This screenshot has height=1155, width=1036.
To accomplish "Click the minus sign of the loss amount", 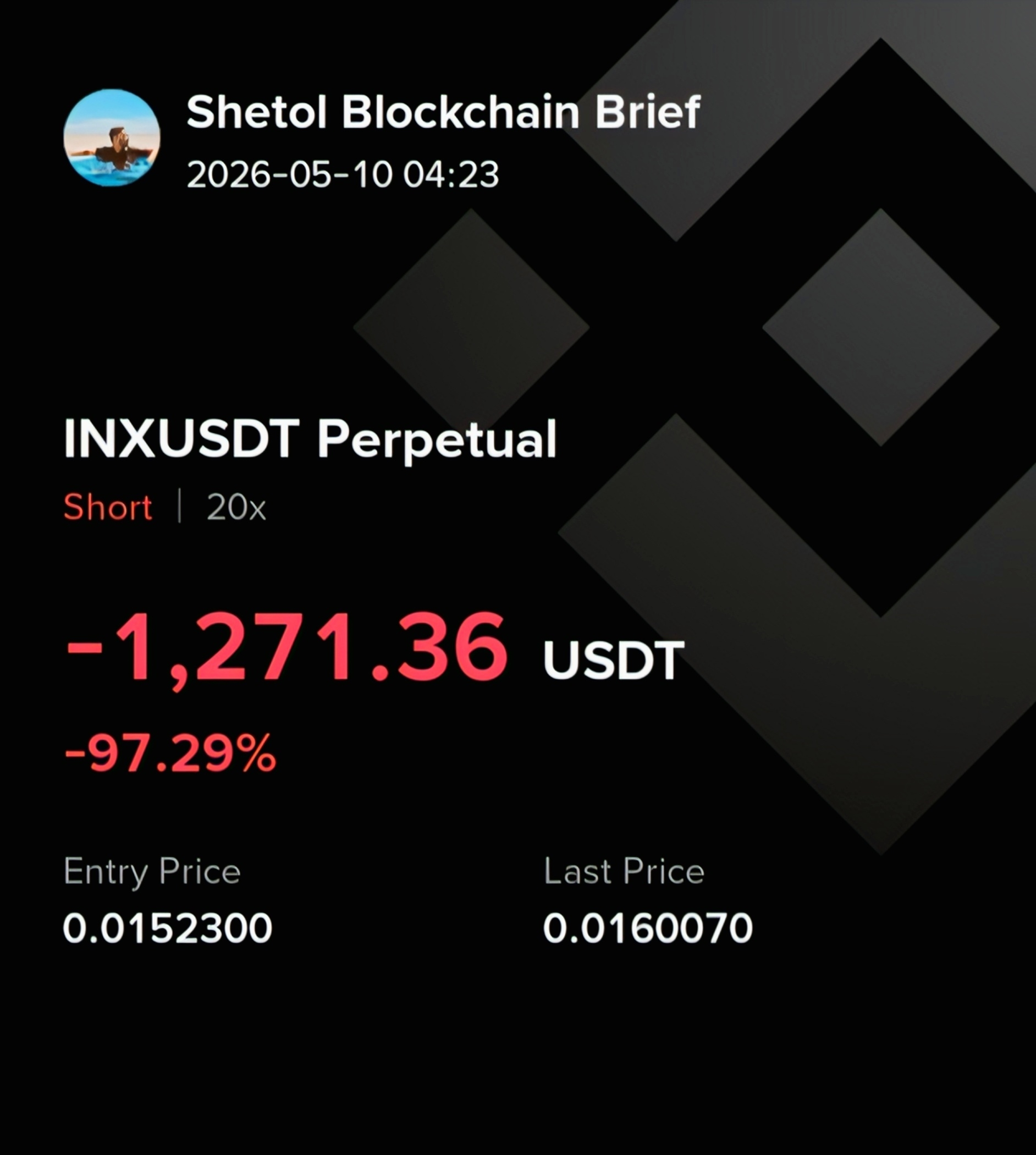I will pos(84,649).
